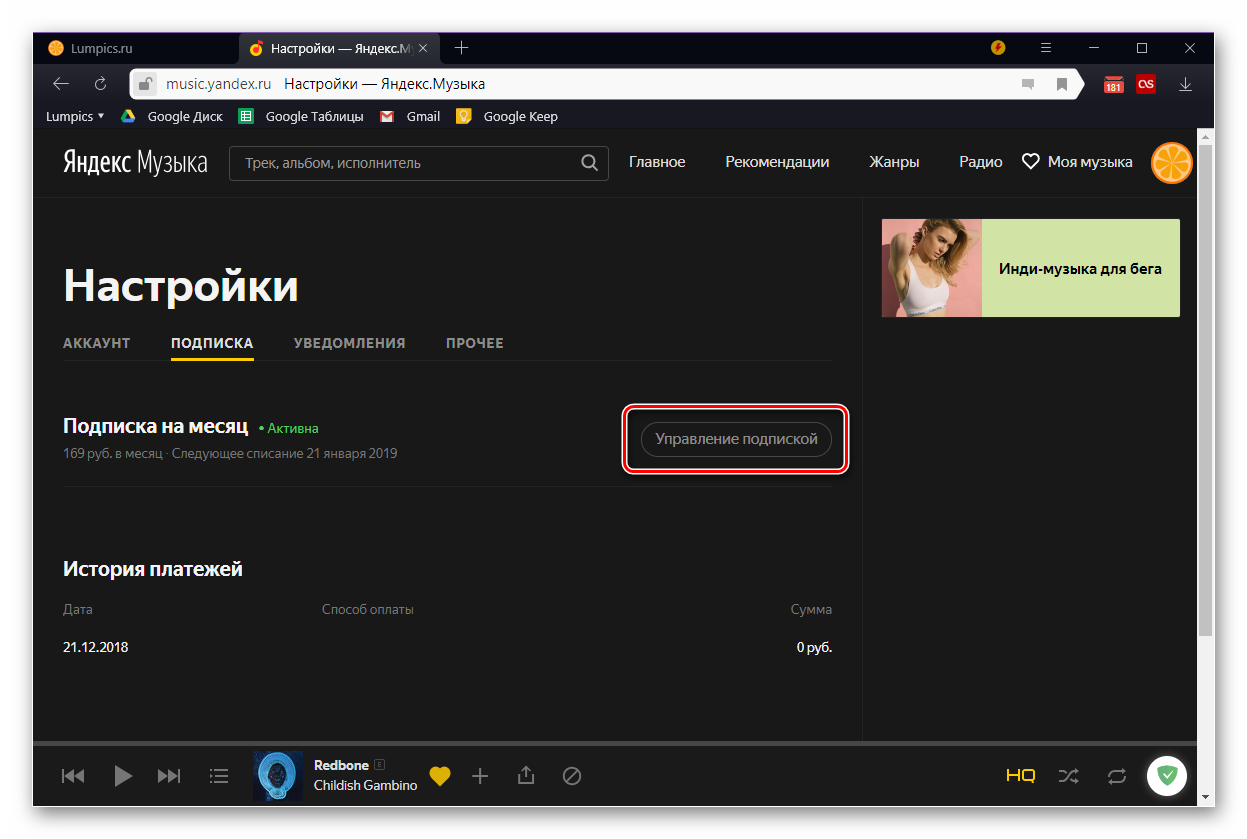Go back to the previous track
The image size is (1247, 839).
(x=73, y=776)
